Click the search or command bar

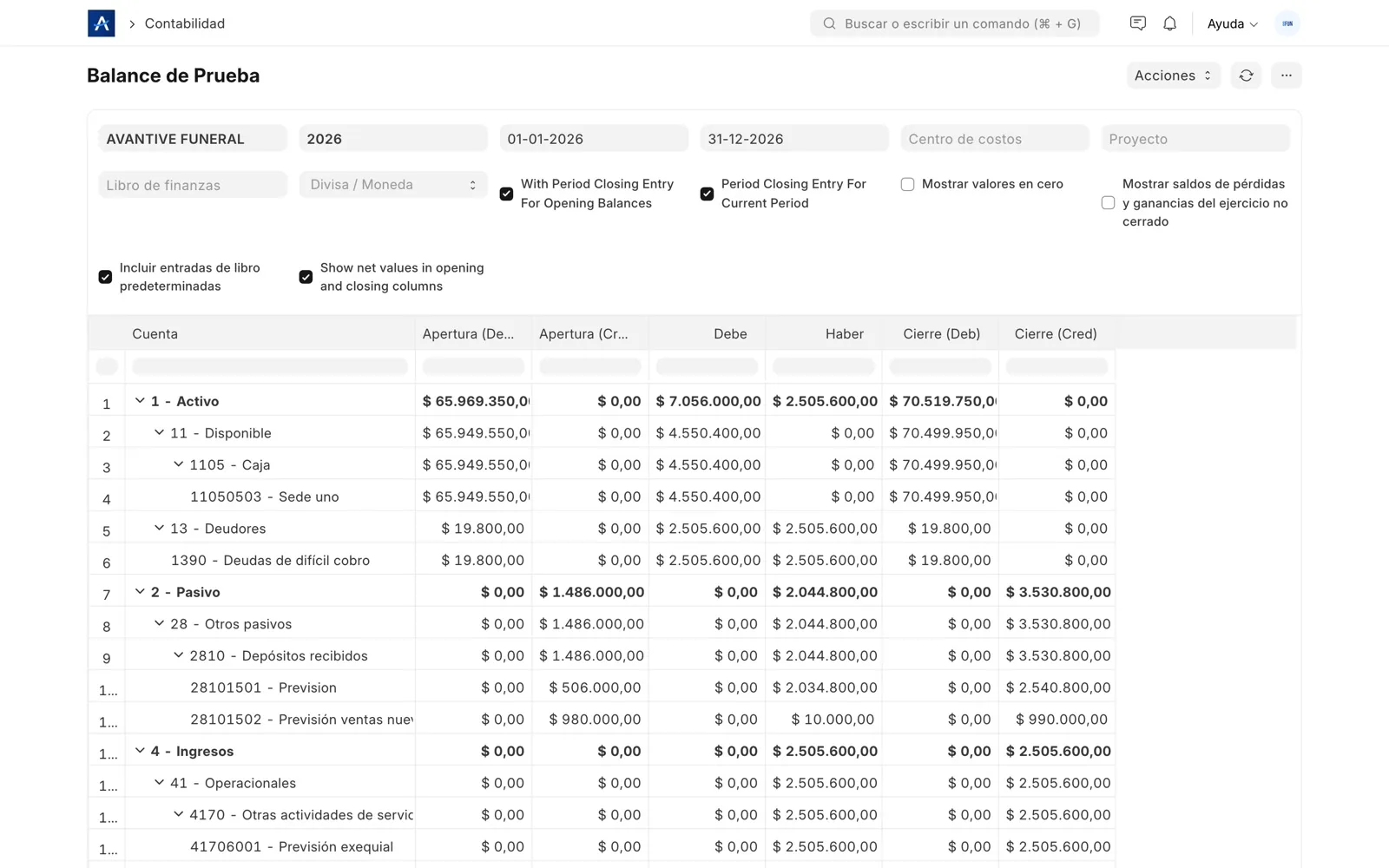[x=954, y=23]
